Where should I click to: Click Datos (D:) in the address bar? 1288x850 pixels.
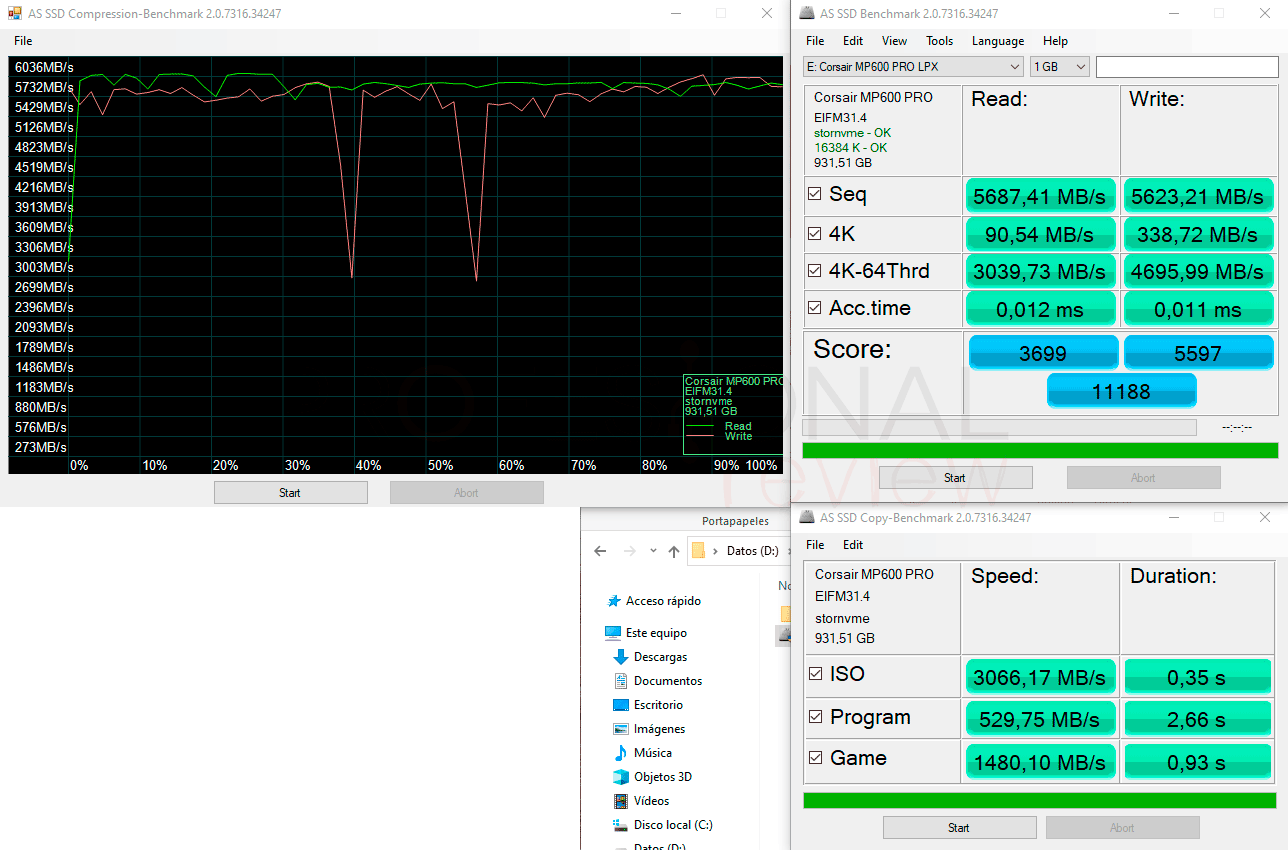[x=752, y=551]
